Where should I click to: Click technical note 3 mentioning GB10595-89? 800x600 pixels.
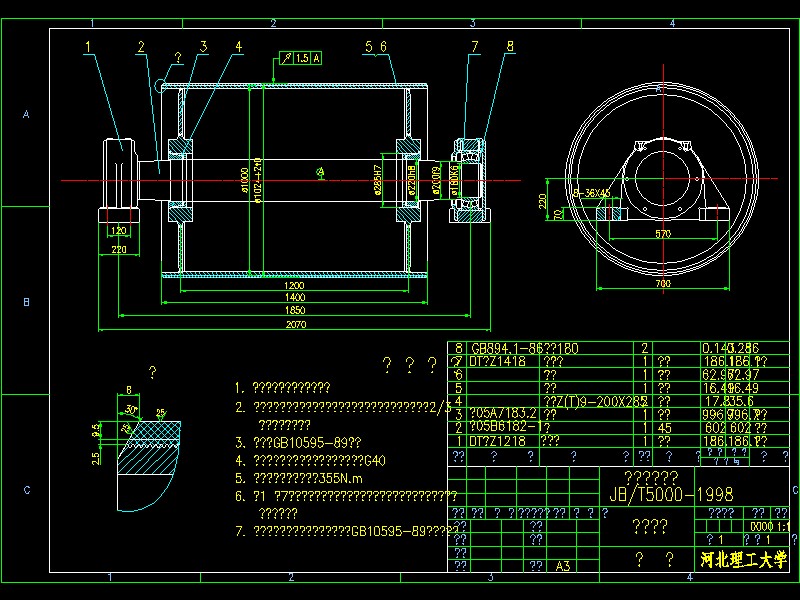click(x=298, y=442)
